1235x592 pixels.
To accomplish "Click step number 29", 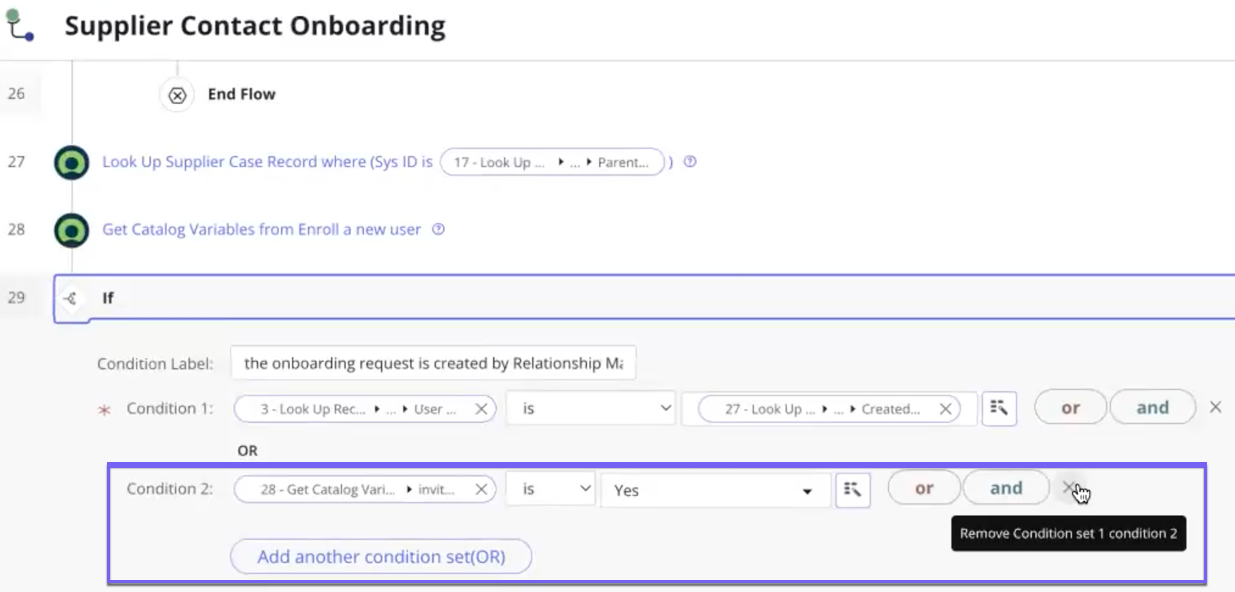I will (x=17, y=297).
